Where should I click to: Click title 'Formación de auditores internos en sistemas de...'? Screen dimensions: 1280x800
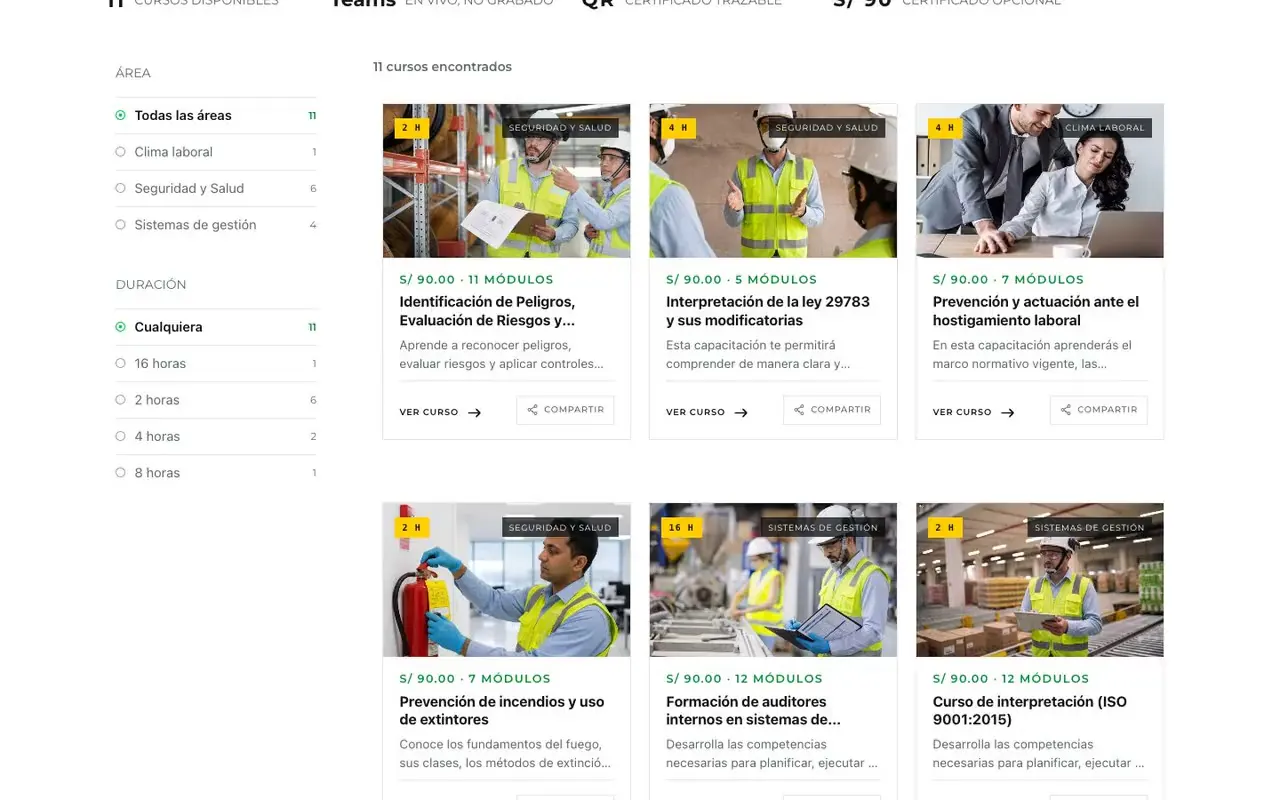point(753,710)
